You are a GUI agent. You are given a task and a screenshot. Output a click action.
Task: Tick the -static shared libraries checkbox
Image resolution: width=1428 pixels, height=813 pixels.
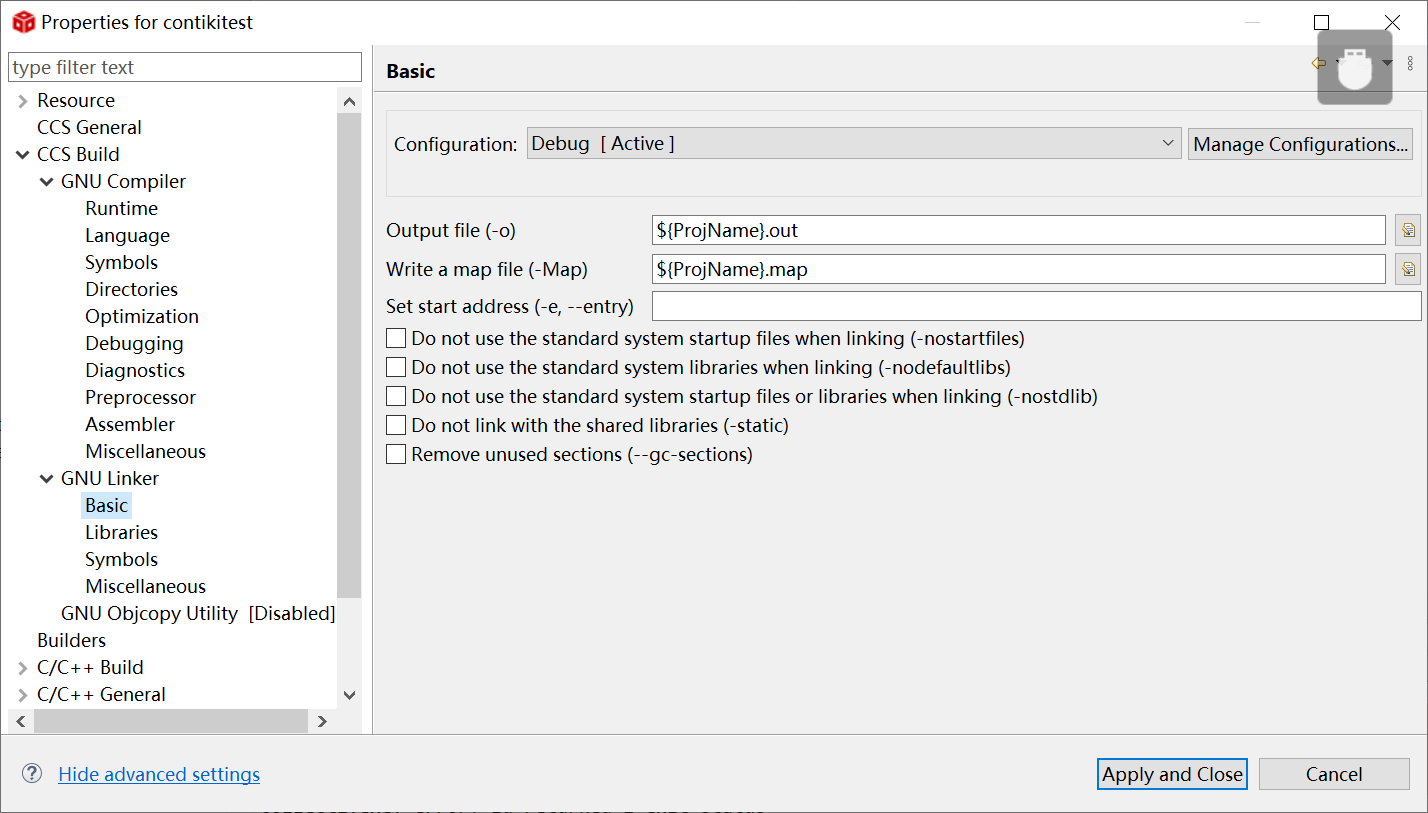click(x=396, y=426)
